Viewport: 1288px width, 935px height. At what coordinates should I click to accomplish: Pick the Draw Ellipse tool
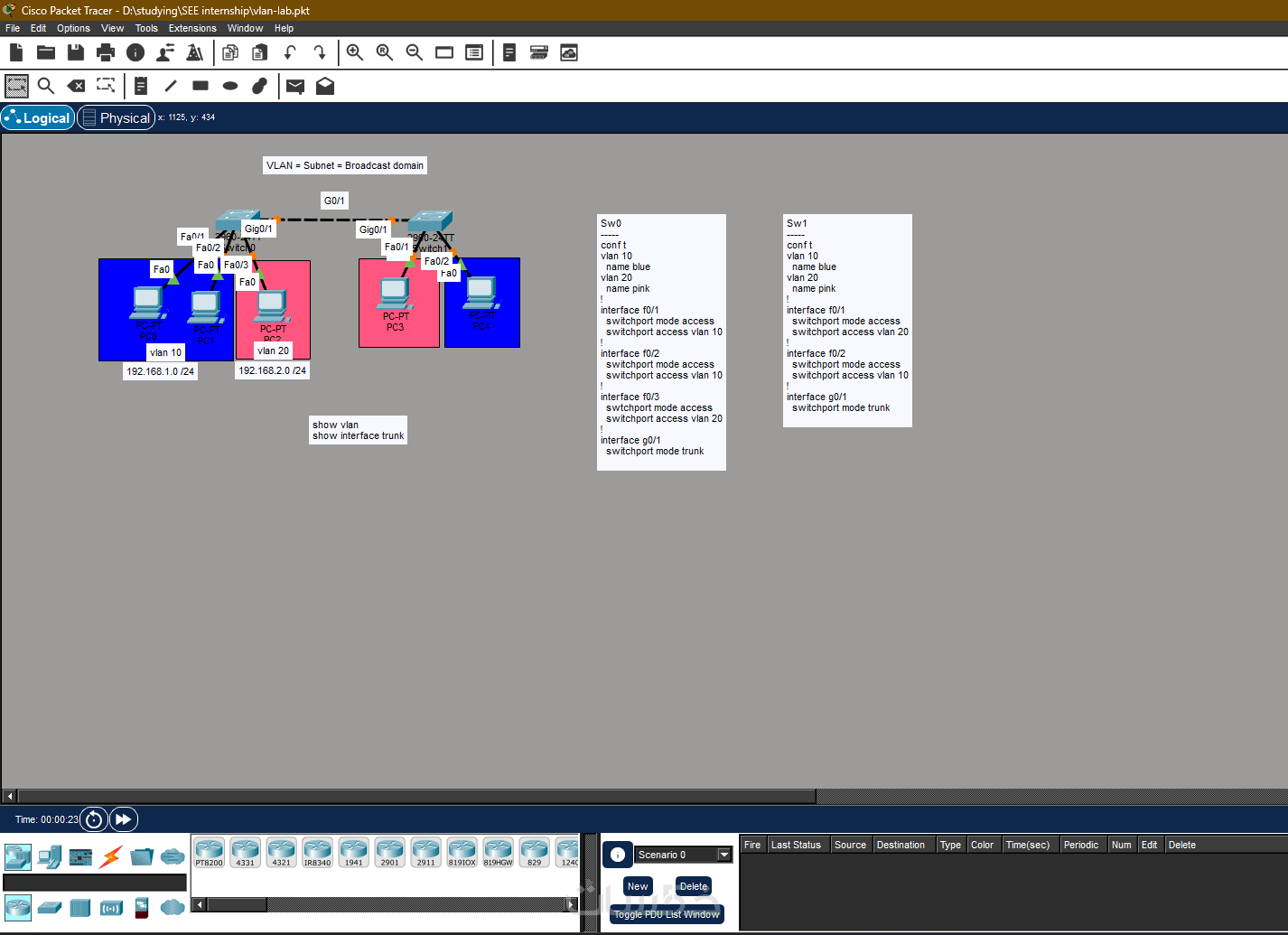[230, 86]
